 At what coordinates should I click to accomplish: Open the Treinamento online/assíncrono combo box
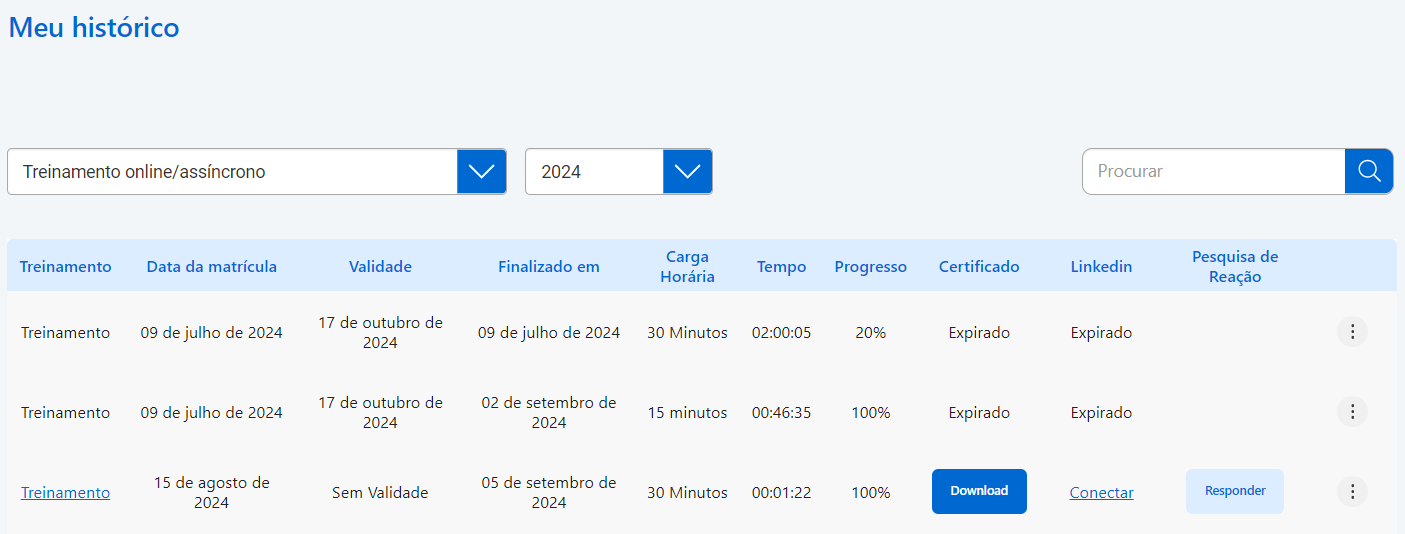(232, 172)
